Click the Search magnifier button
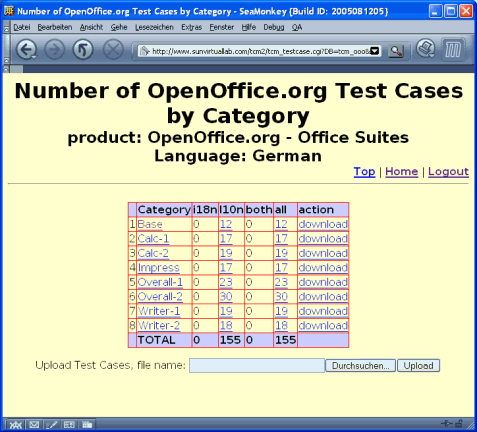The image size is (477, 432). point(396,51)
